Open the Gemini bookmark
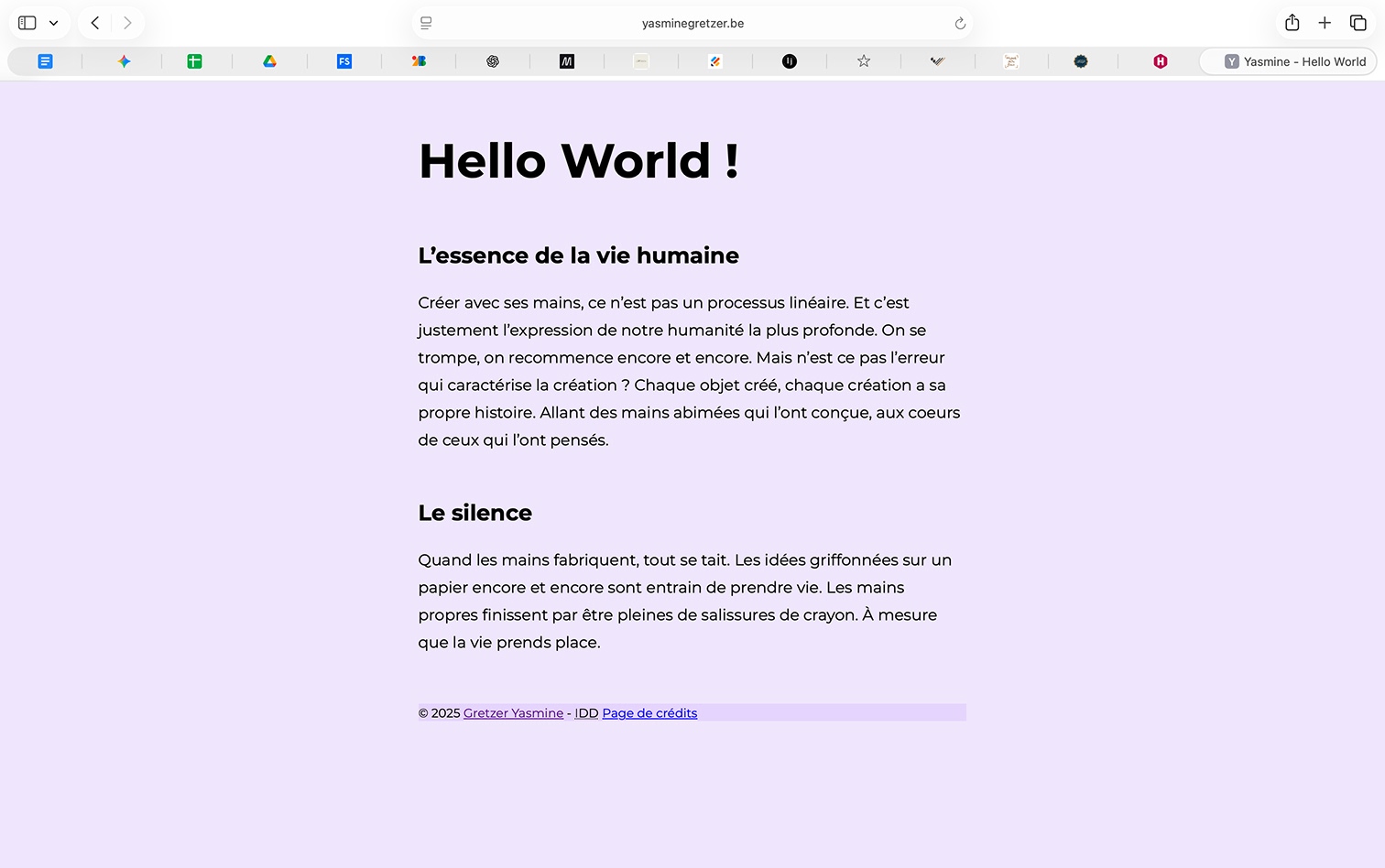 (124, 61)
